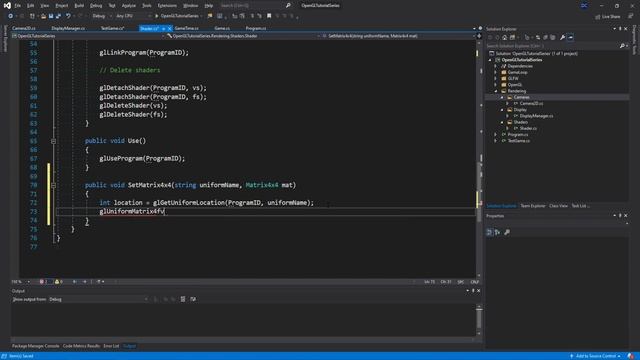The image size is (640, 360).
Task: Pin the Shader.cs tab
Action: click(x=164, y=29)
